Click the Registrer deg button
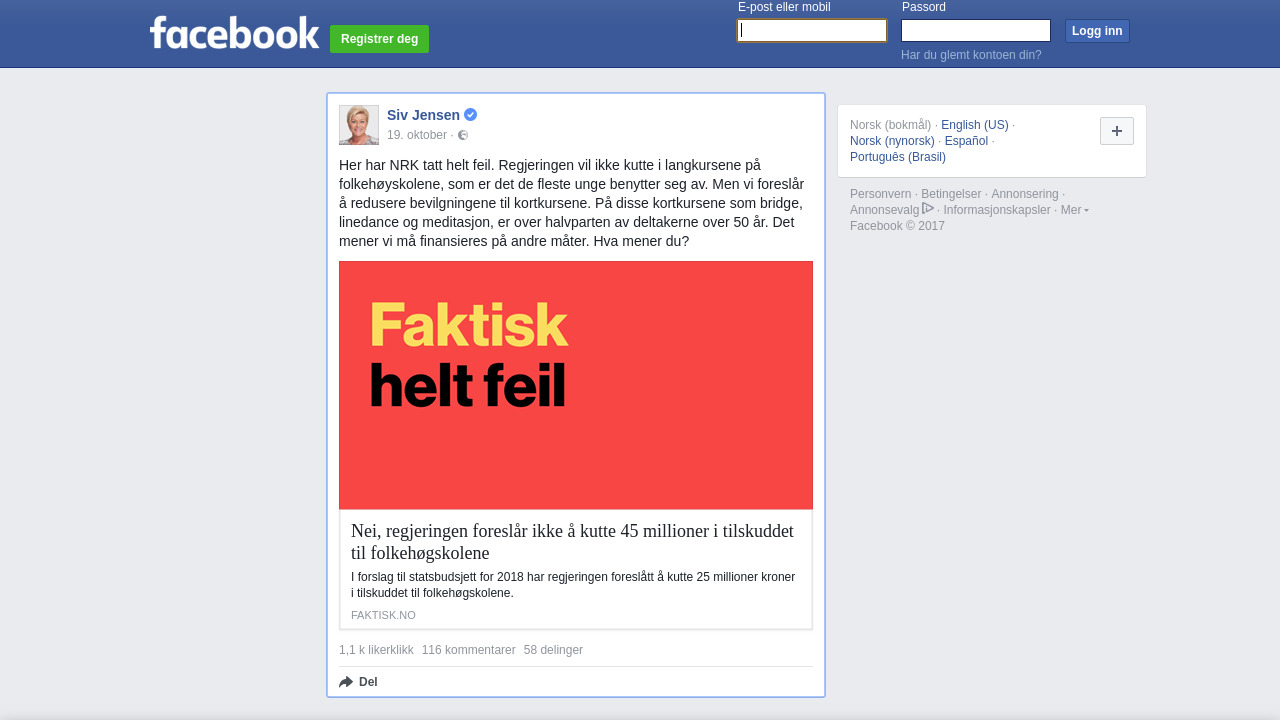1280x720 pixels. click(379, 39)
